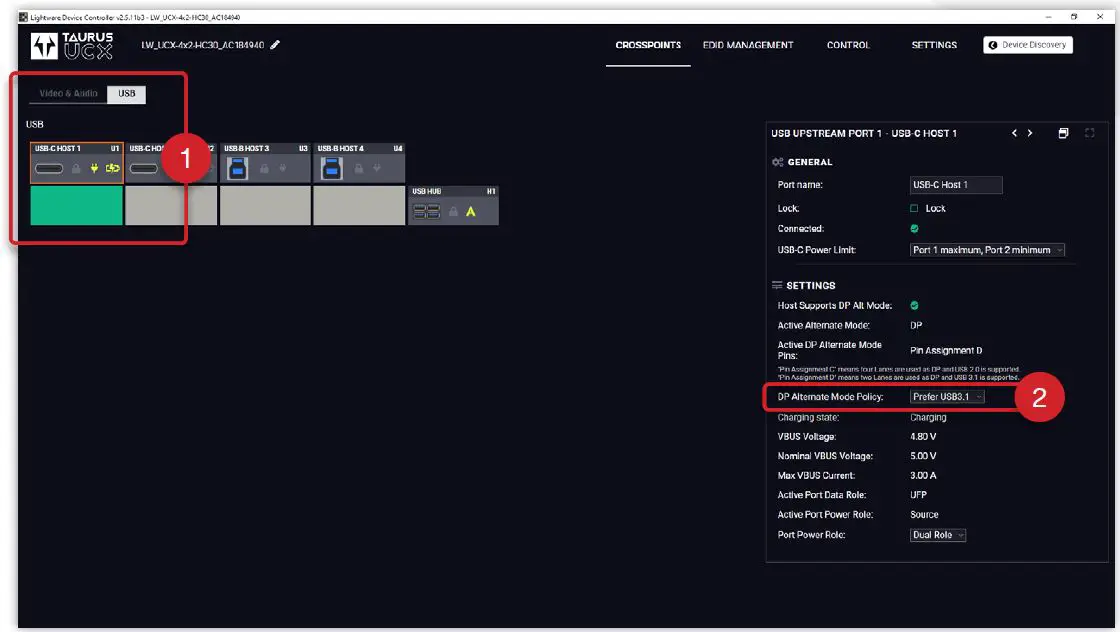Image resolution: width=1120 pixels, height=632 pixels.
Task: Click General section gear icon
Action: pyautogui.click(x=778, y=162)
